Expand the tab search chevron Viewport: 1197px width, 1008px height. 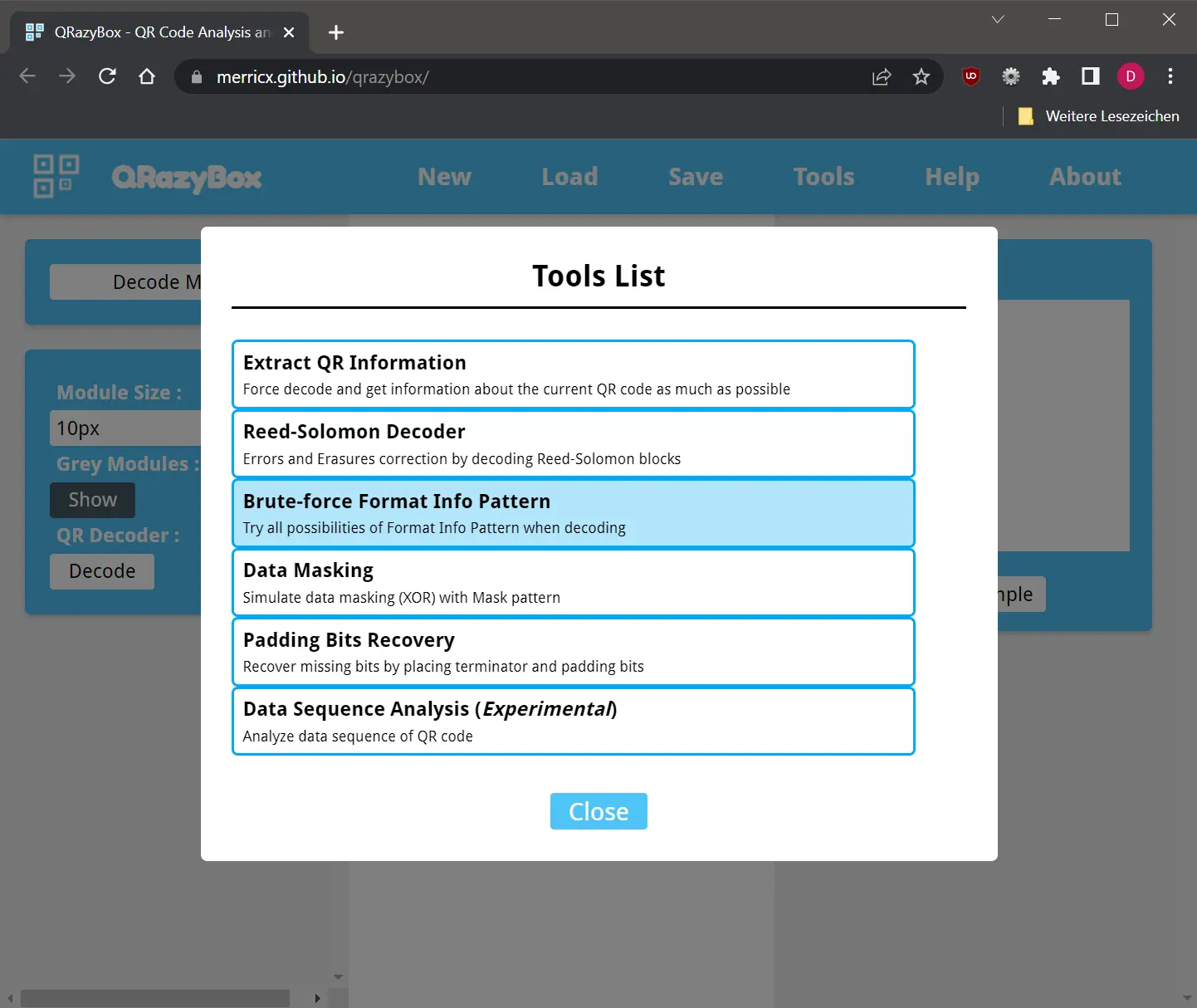point(998,20)
